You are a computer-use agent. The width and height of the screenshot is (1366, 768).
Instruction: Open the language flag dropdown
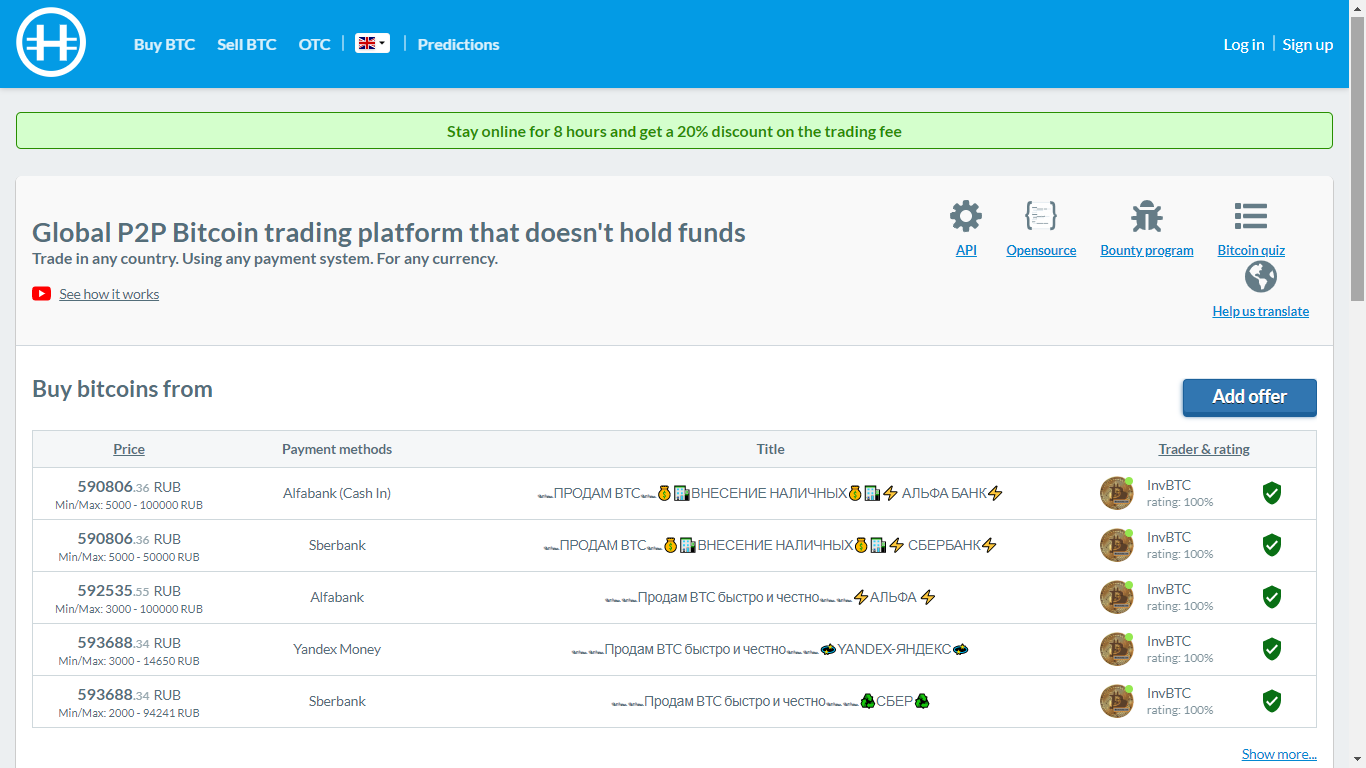pyautogui.click(x=372, y=43)
